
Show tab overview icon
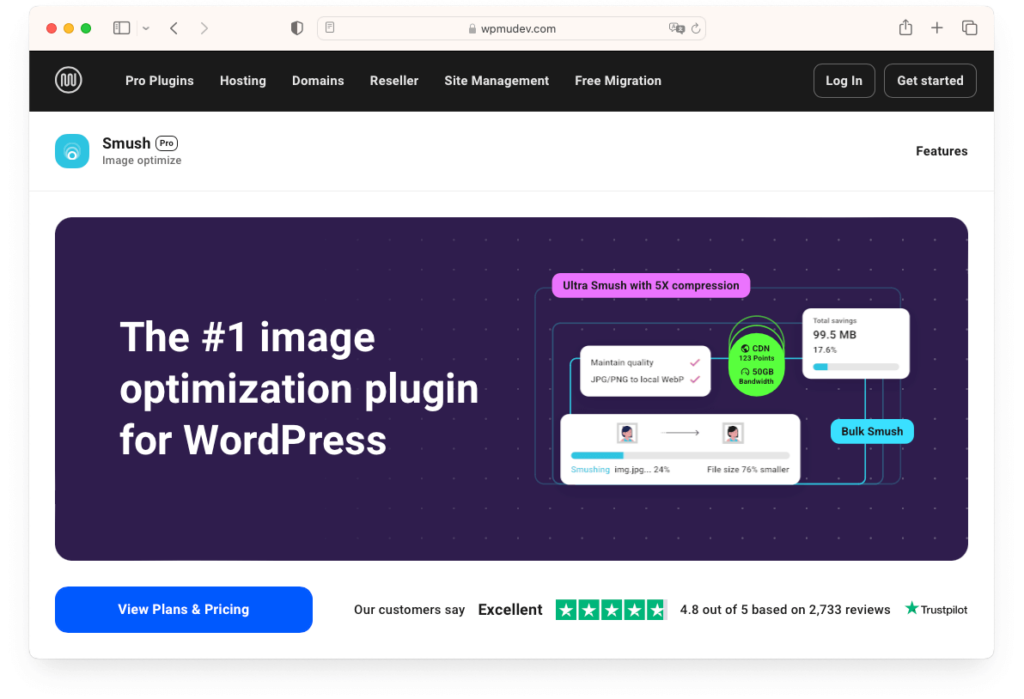[x=970, y=27]
